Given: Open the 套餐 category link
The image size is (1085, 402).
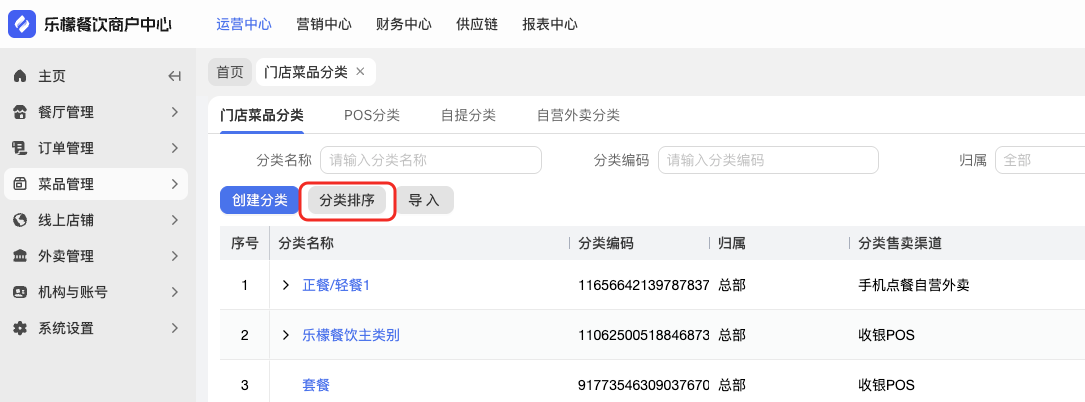Looking at the screenshot, I should [x=316, y=385].
